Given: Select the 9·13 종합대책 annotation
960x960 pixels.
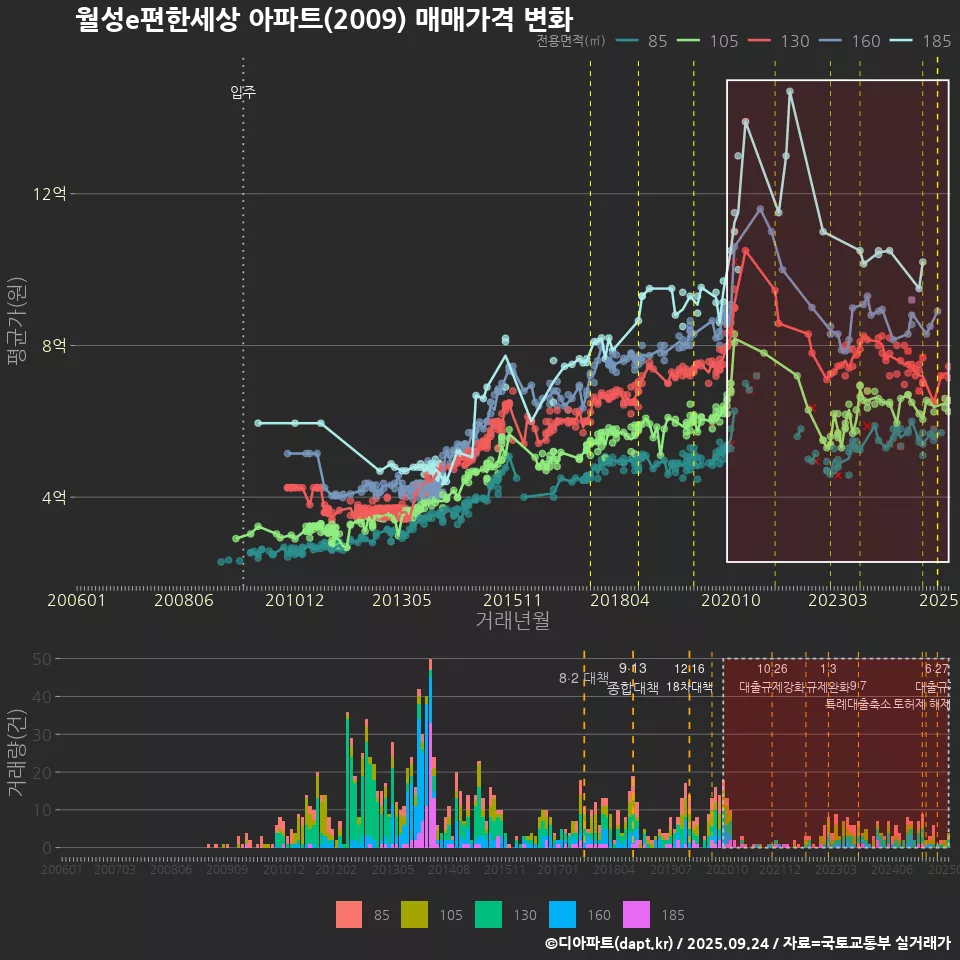Looking at the screenshot, I should (x=633, y=678).
